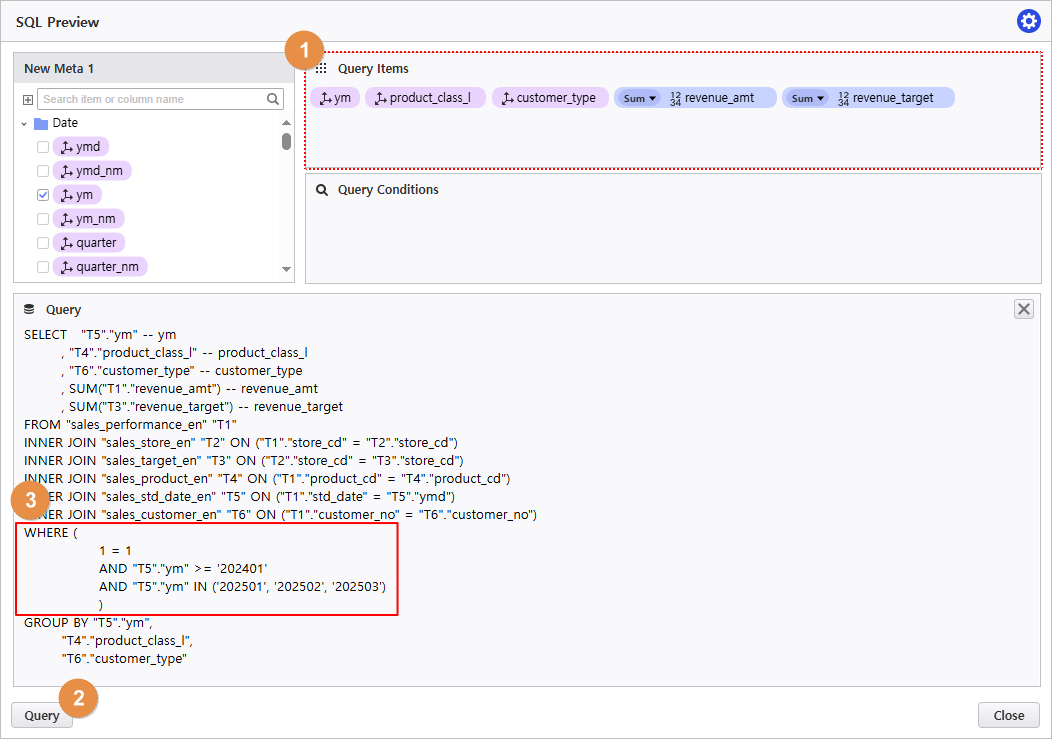The height and width of the screenshot is (739, 1052).
Task: Click the Query Conditions magnifier icon
Action: click(x=322, y=189)
